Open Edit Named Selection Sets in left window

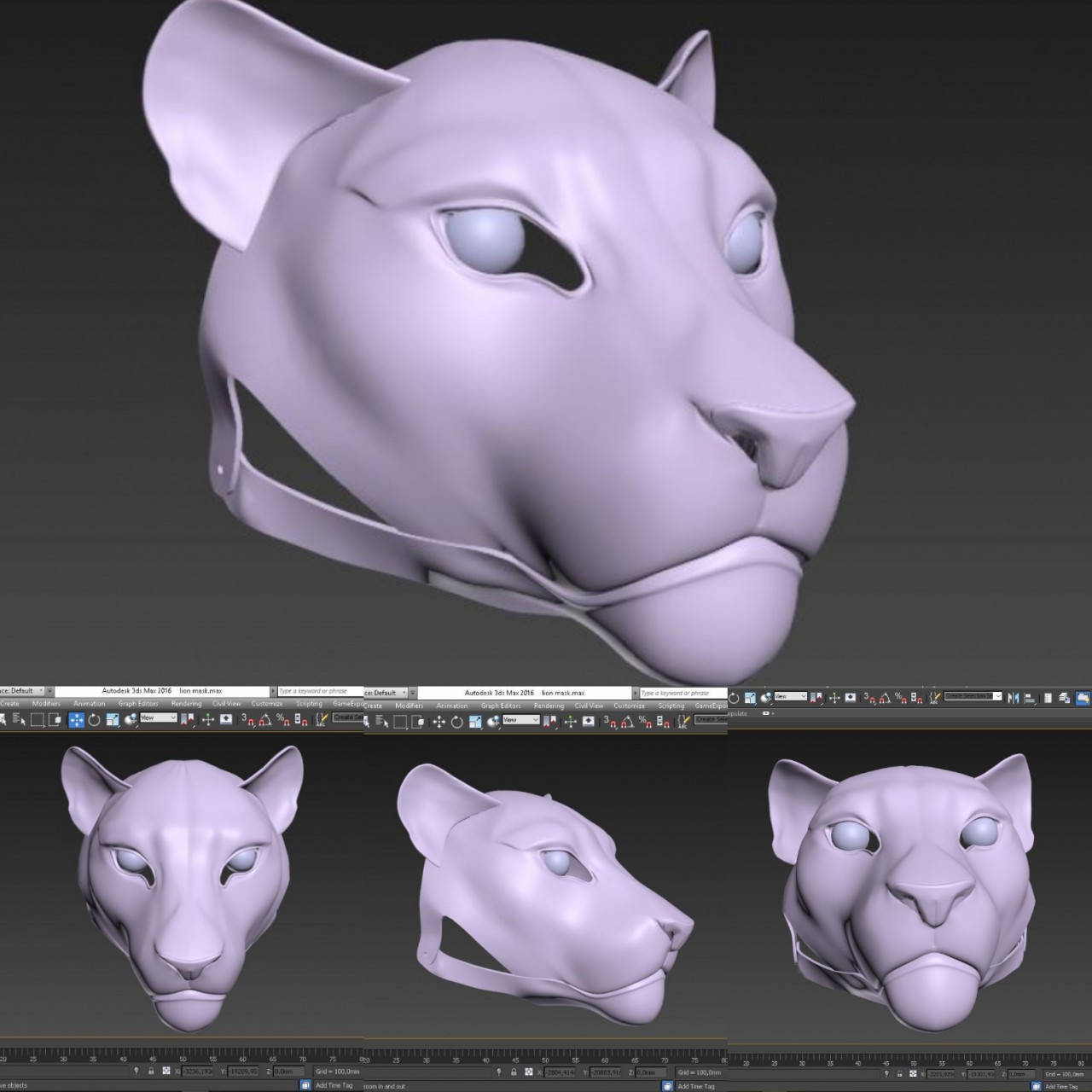[322, 720]
